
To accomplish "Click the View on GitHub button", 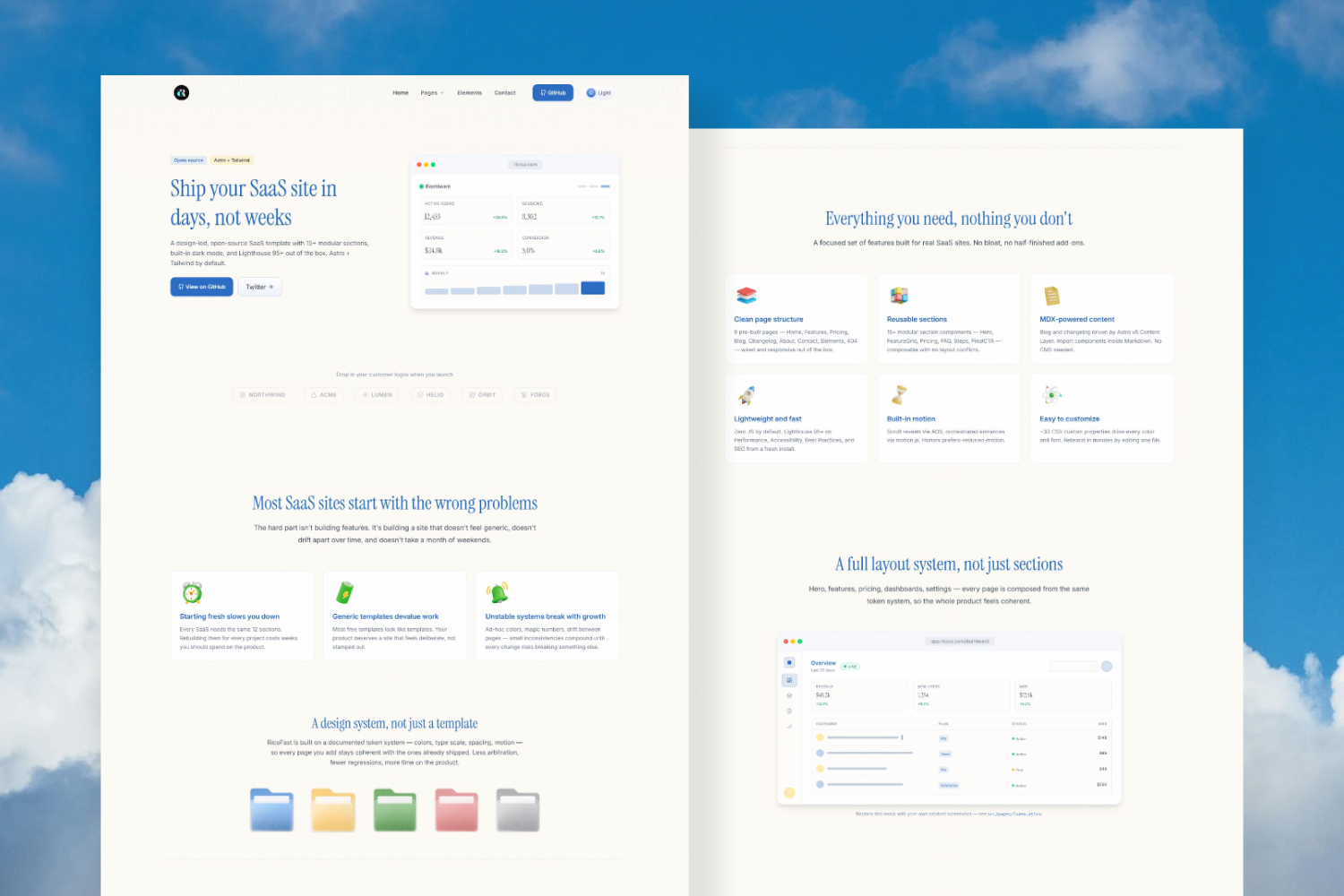I will point(202,287).
